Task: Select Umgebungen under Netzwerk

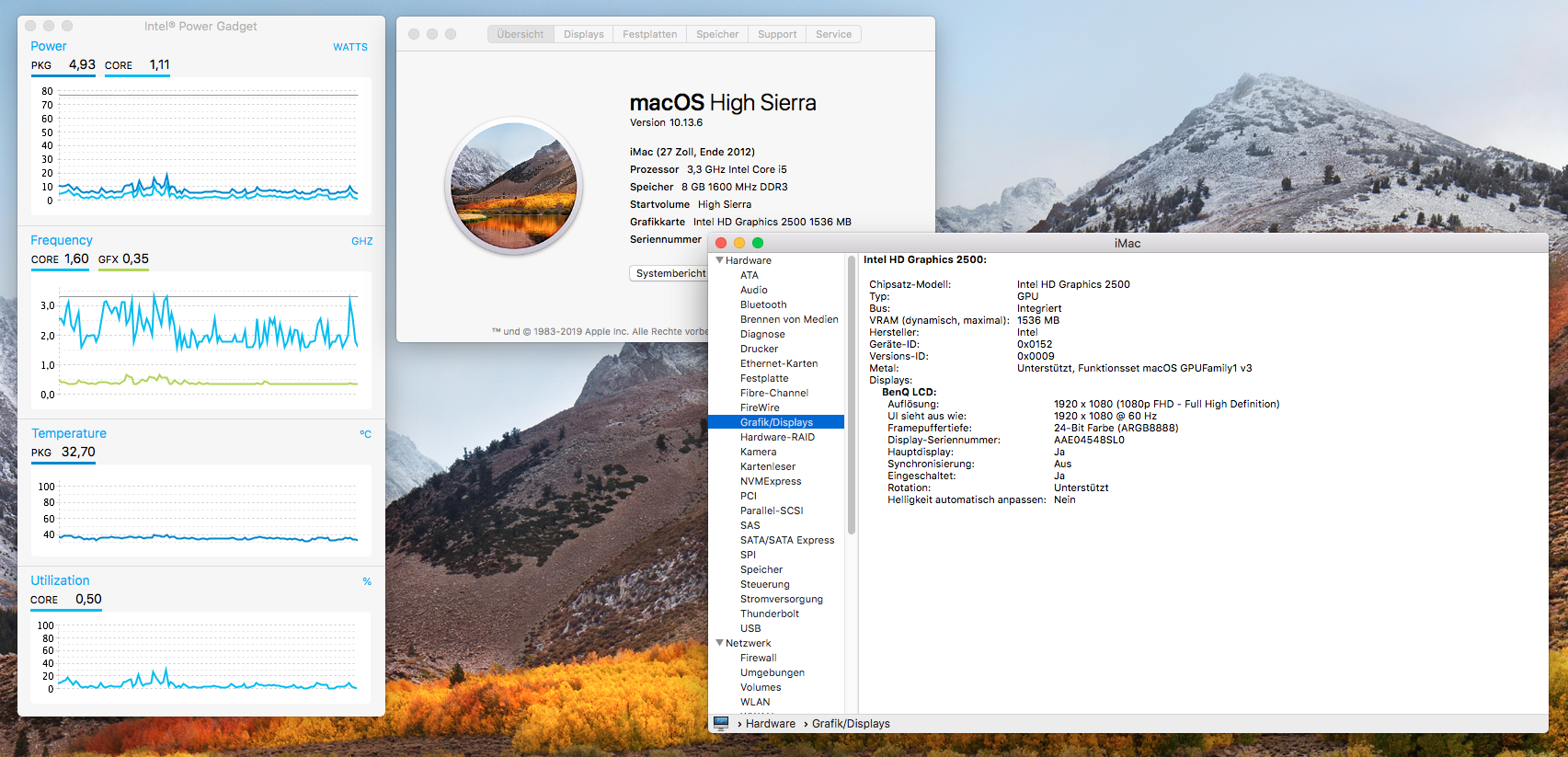Action: 773,672
